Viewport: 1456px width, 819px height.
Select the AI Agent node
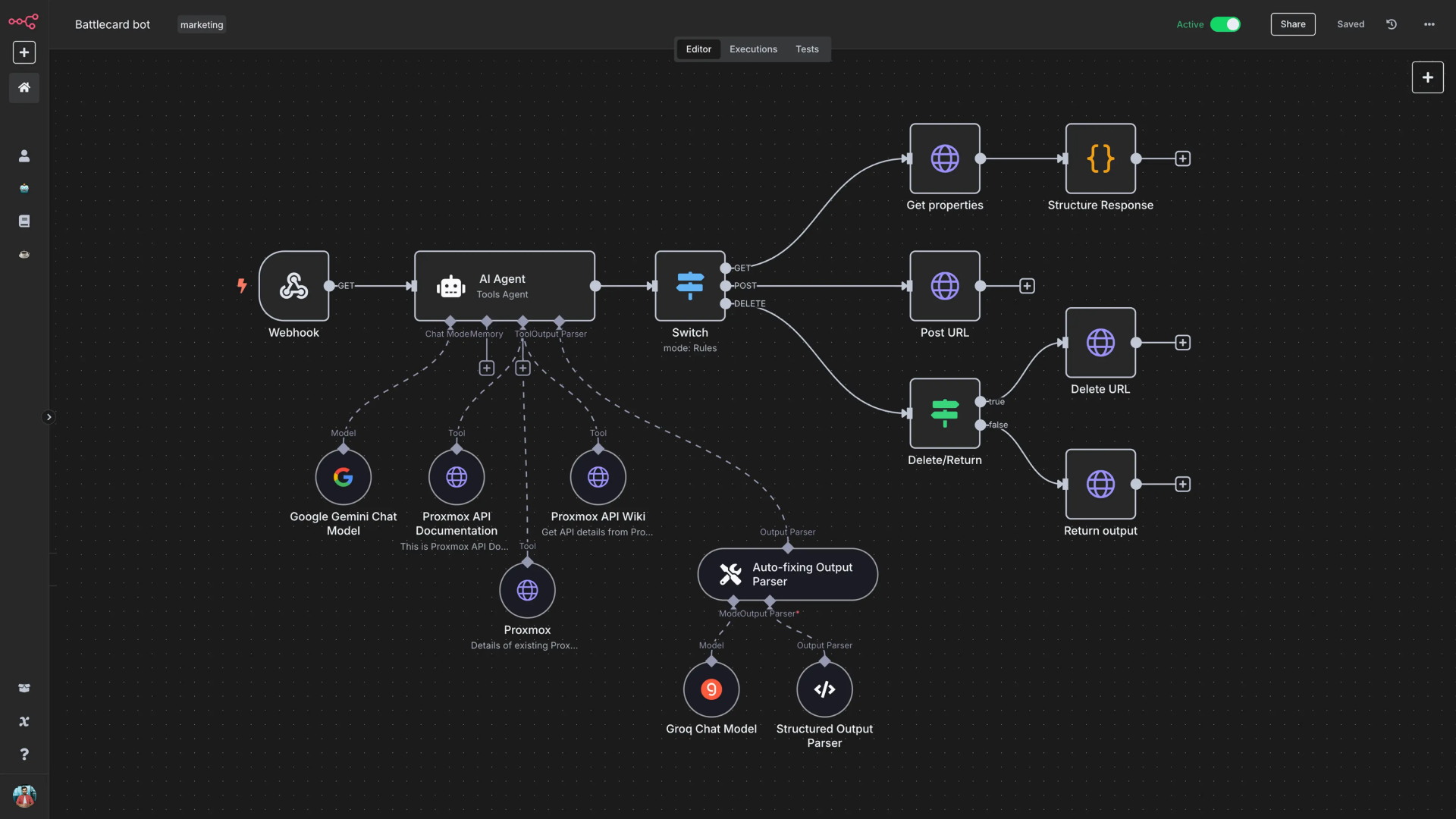[504, 287]
